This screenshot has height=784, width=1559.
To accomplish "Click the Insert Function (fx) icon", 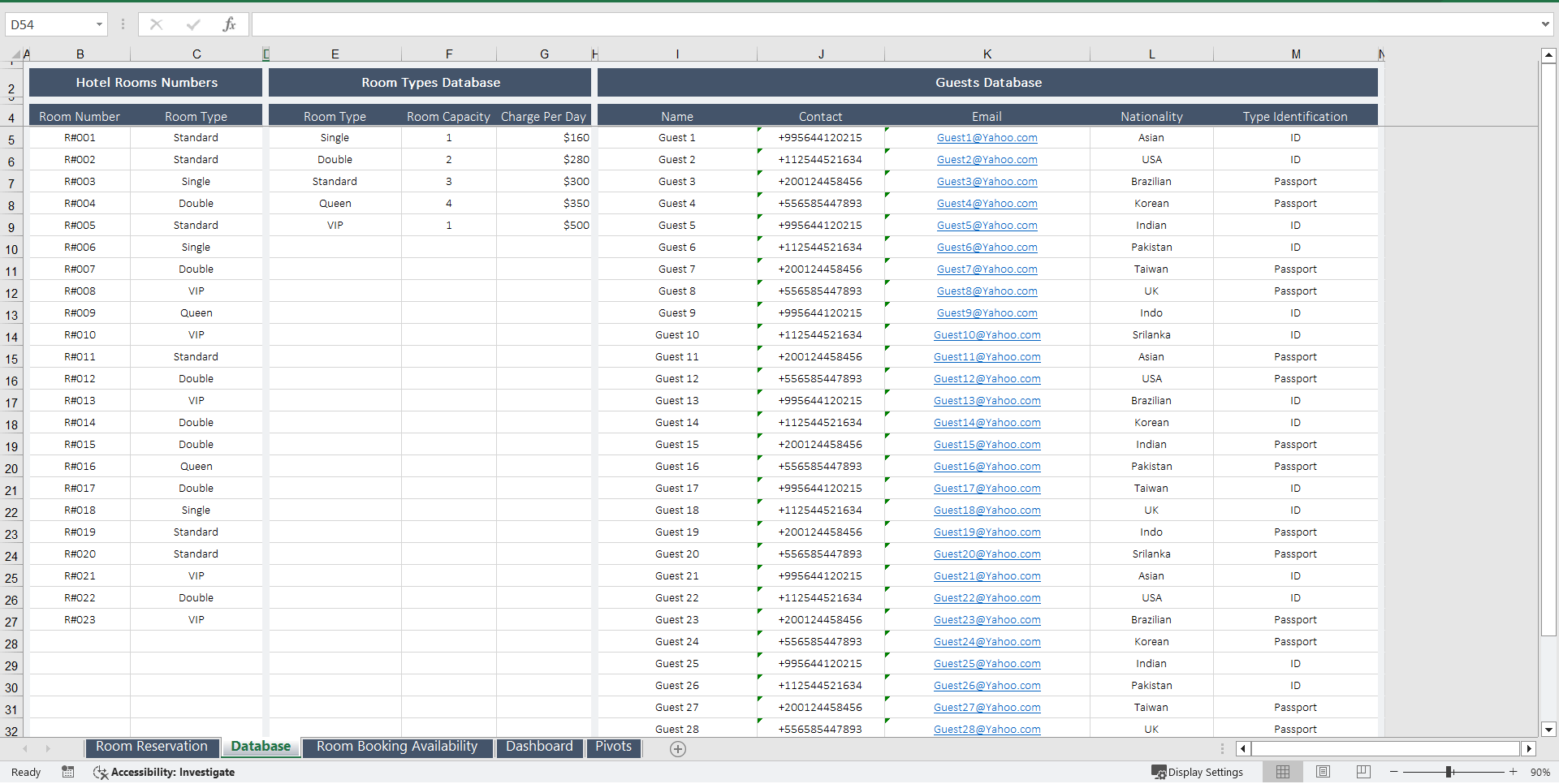I will click(x=230, y=24).
